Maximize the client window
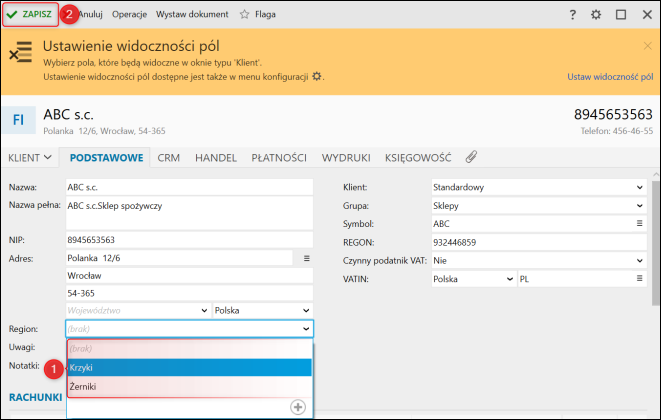The width and height of the screenshot is (661, 420). tap(621, 15)
